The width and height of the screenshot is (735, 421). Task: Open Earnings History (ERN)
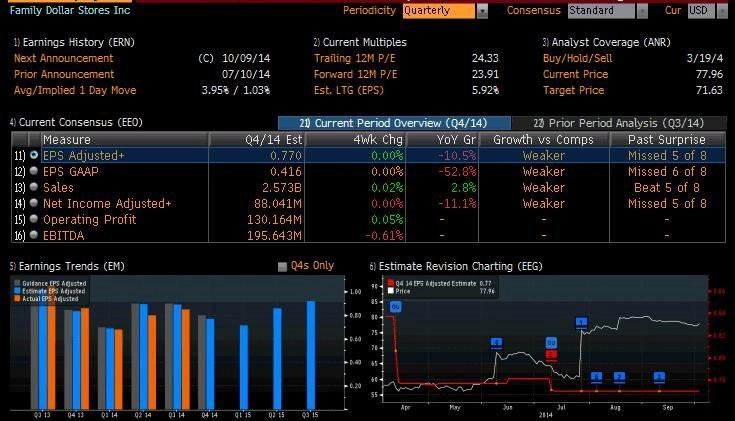(74, 42)
